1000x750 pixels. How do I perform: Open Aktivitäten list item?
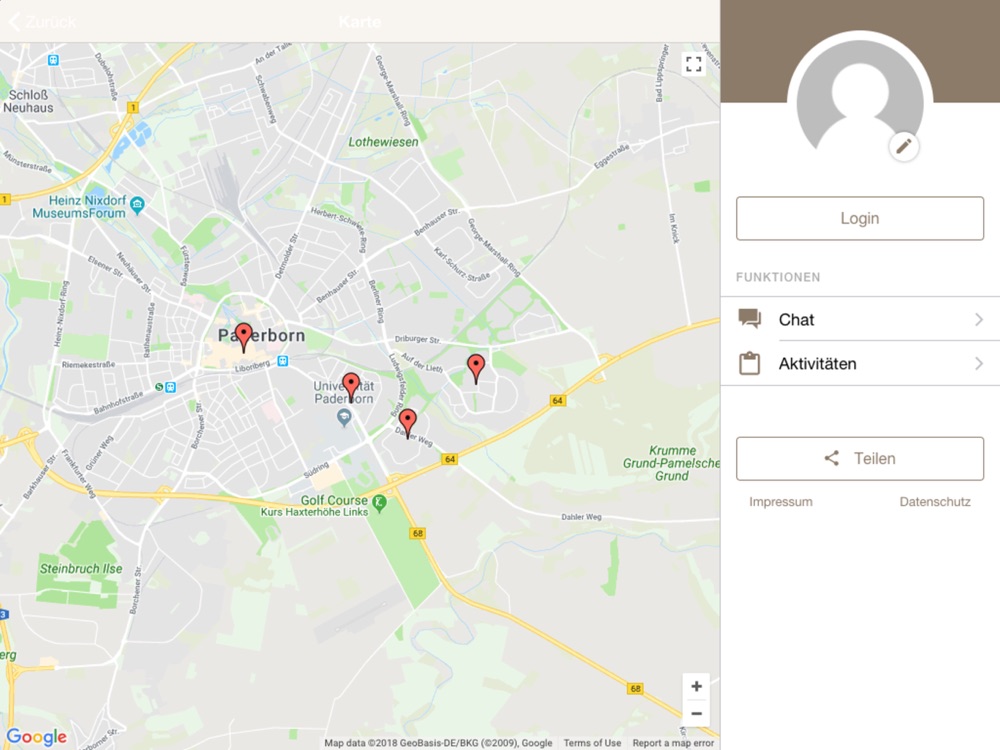click(x=860, y=364)
